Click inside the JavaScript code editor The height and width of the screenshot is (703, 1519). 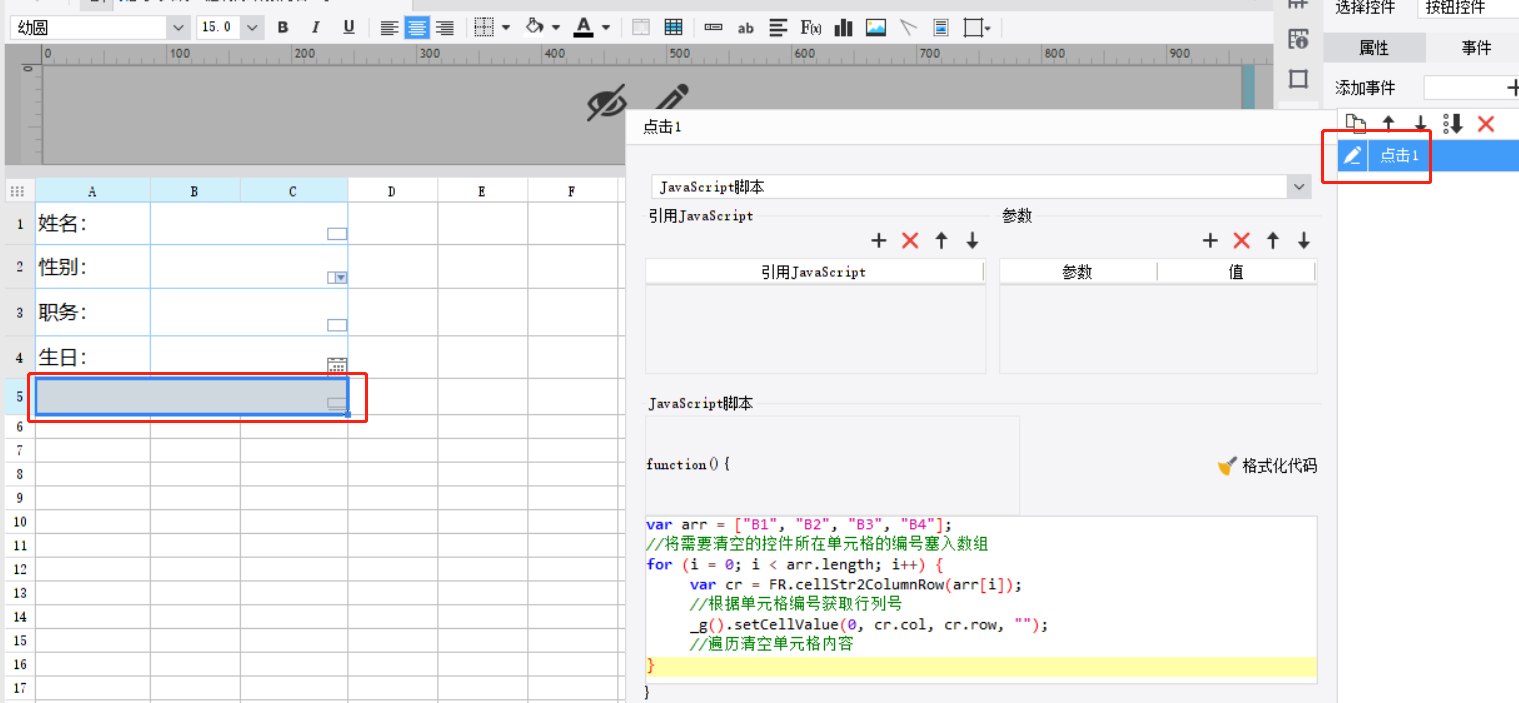(x=981, y=599)
